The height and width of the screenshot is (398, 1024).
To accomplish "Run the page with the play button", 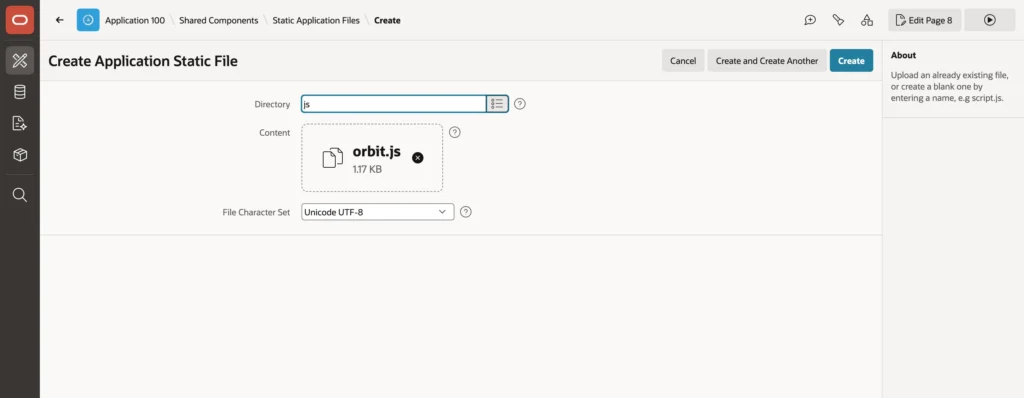I will pyautogui.click(x=989, y=20).
